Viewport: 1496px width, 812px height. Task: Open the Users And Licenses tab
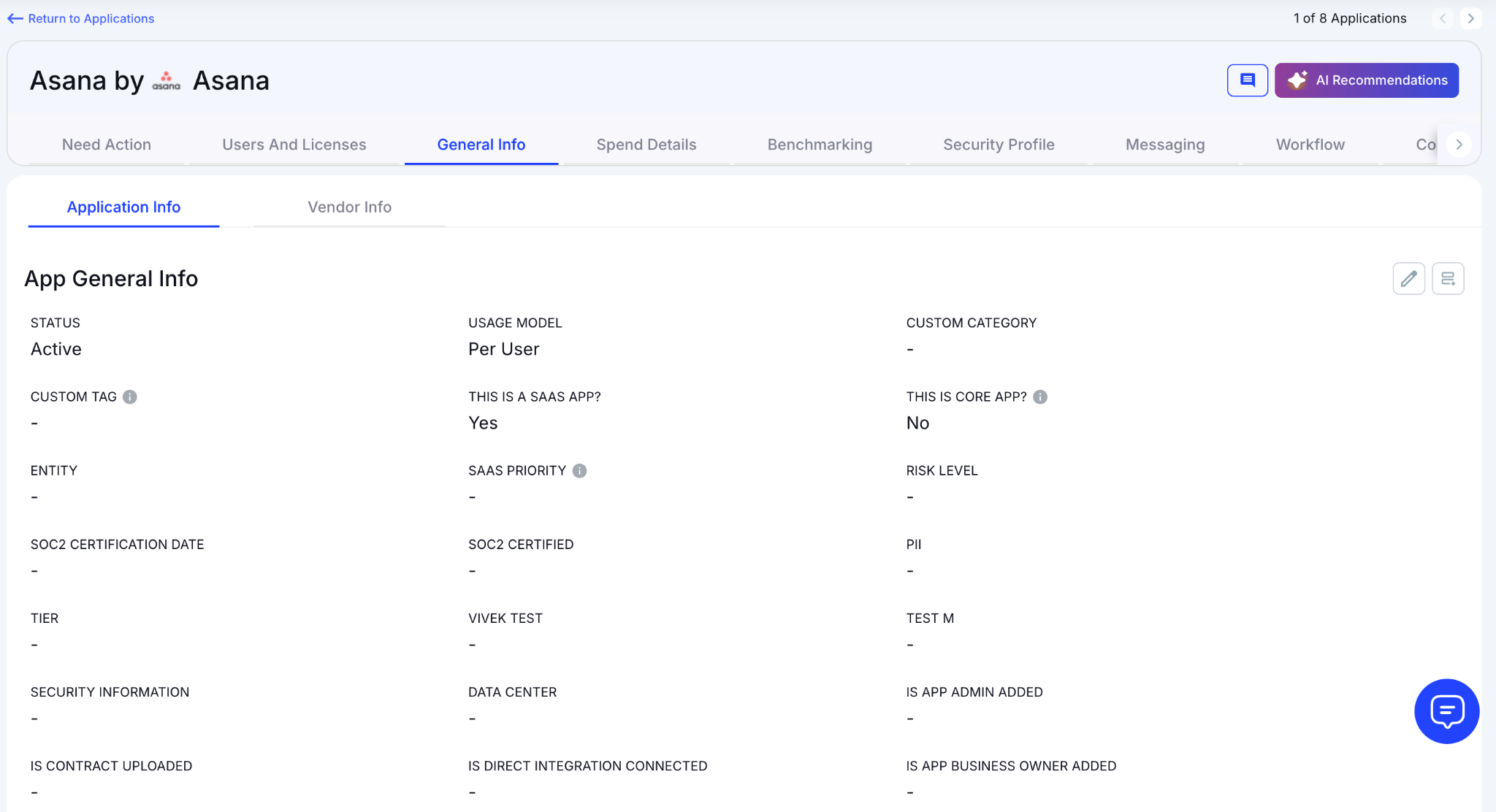click(x=294, y=145)
